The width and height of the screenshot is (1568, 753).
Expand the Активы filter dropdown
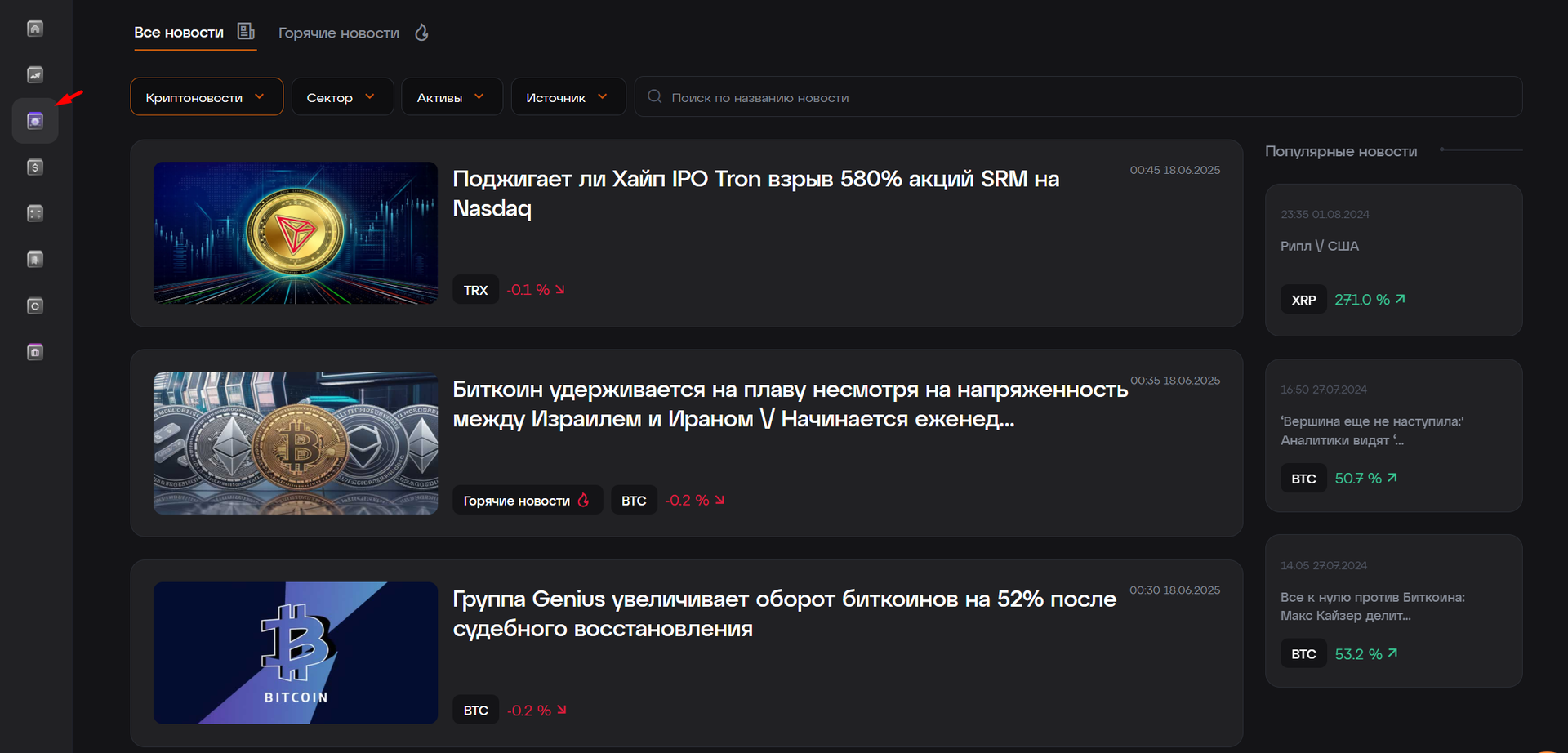click(452, 96)
